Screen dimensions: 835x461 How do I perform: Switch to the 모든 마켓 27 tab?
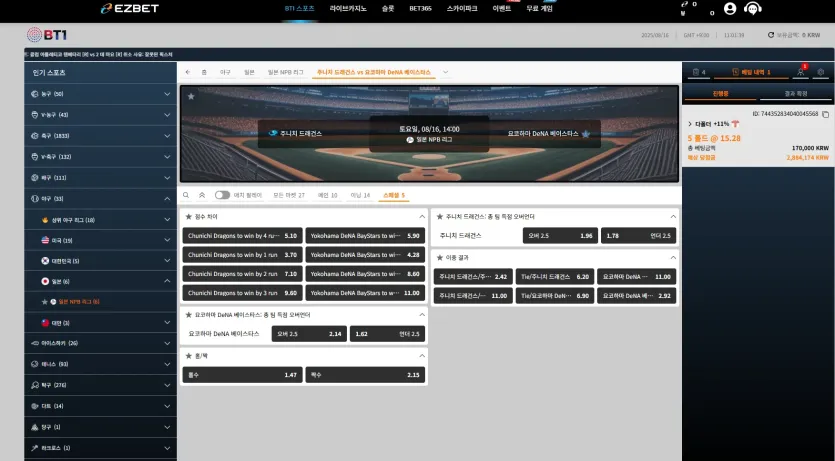289,195
